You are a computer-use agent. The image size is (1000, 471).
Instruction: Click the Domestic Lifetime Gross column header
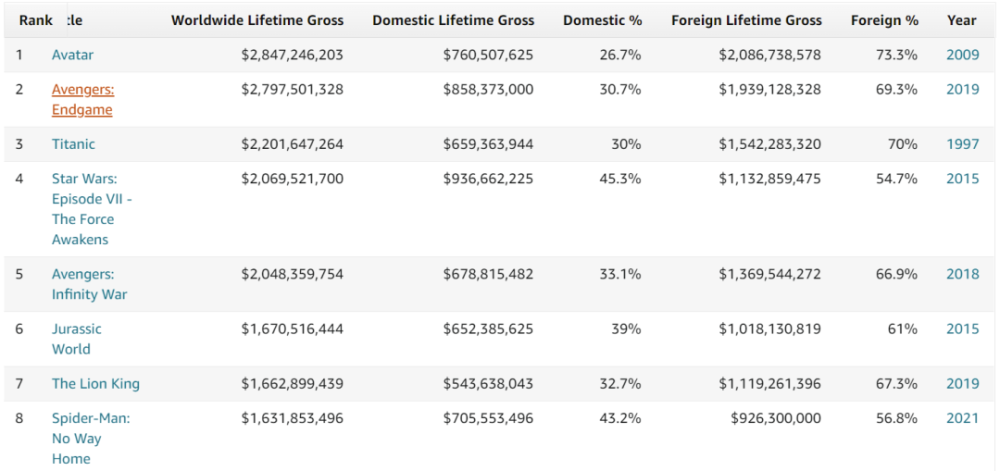point(453,20)
